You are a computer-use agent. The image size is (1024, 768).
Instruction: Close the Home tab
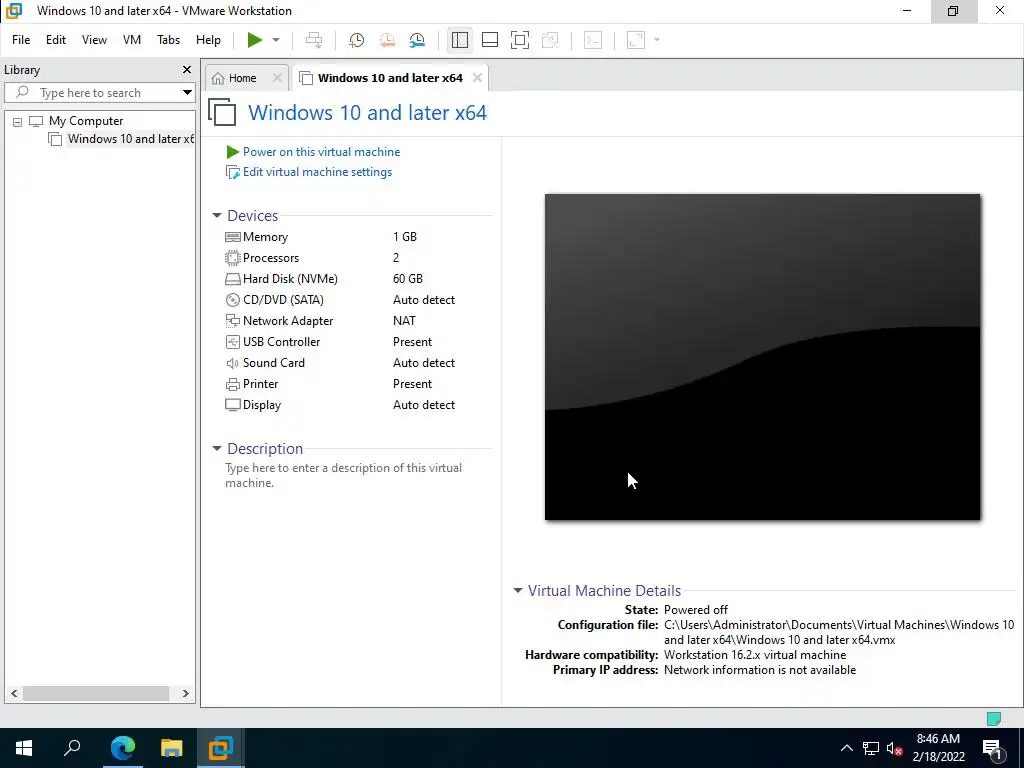click(278, 78)
